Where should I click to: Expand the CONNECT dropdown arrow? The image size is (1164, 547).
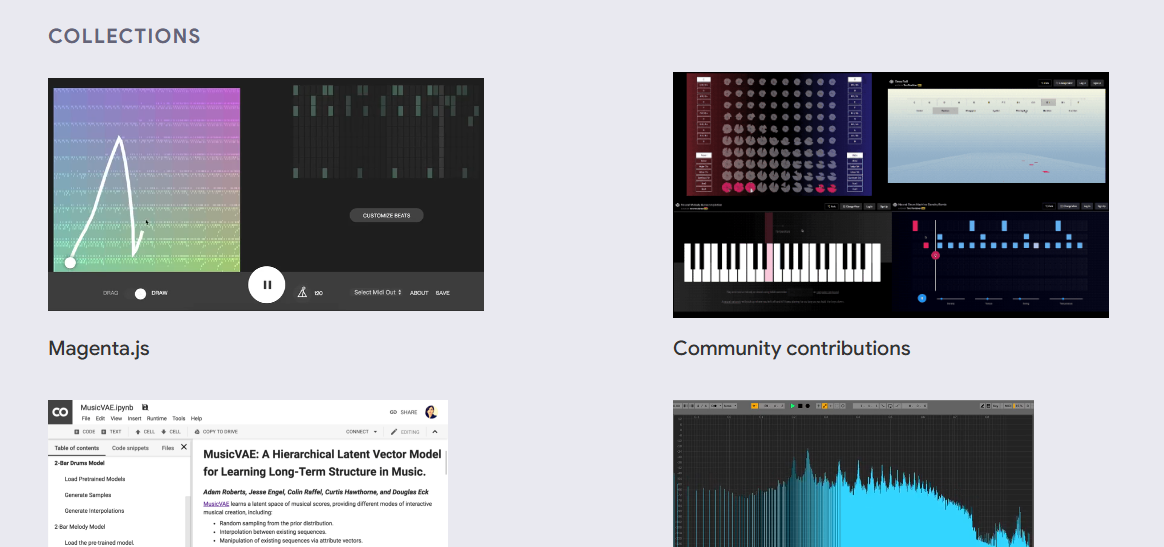coord(375,431)
